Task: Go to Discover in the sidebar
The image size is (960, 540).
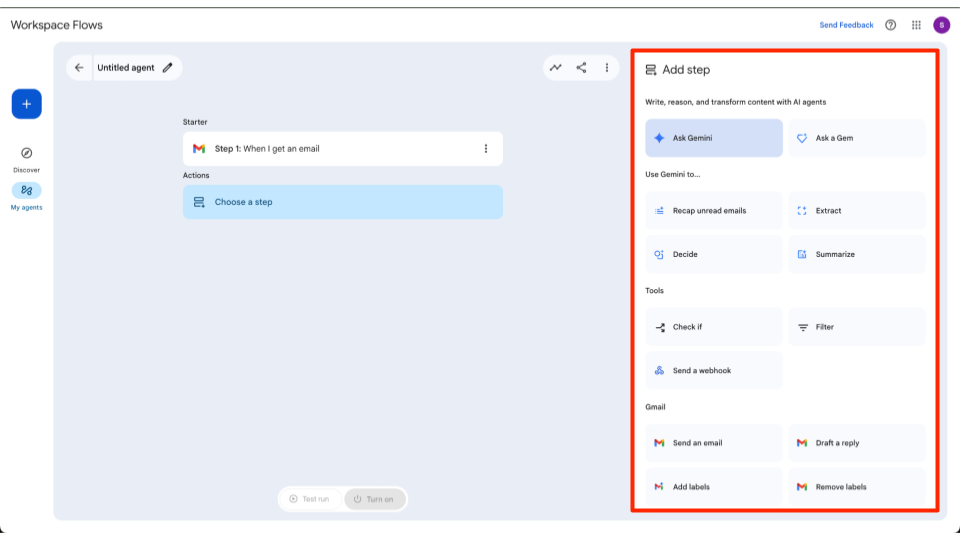Action: [26, 158]
